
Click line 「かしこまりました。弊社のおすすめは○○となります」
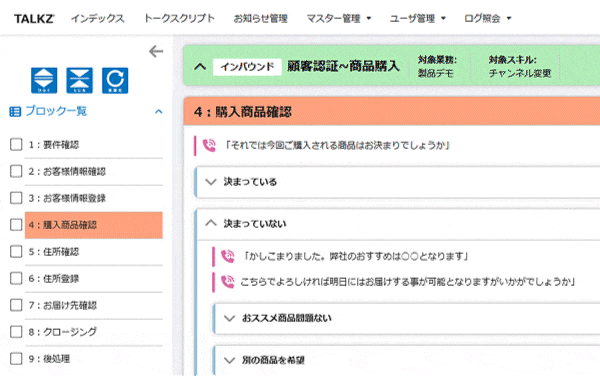tap(356, 256)
